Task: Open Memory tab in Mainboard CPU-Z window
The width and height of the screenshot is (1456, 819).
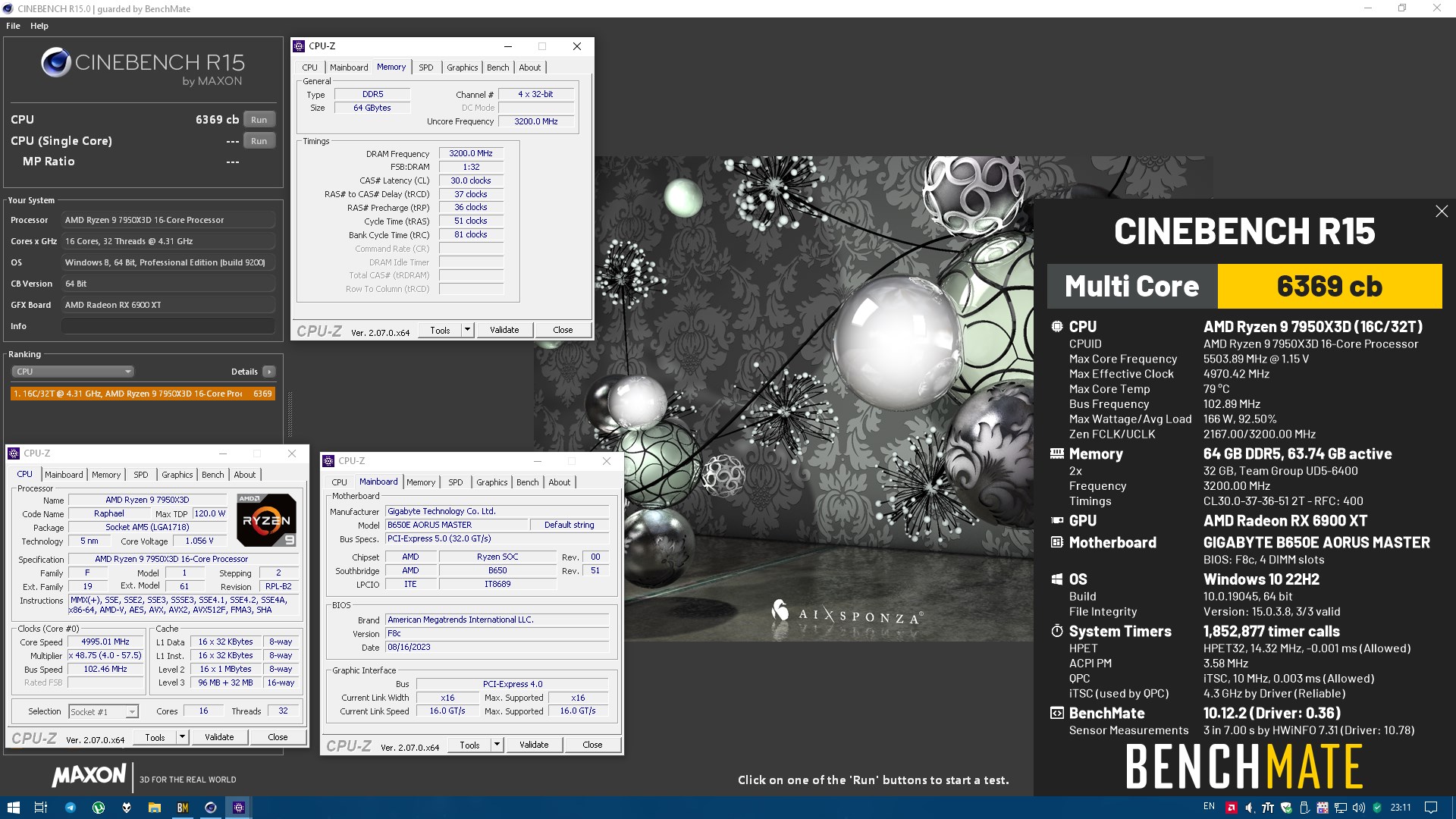Action: pos(421,482)
